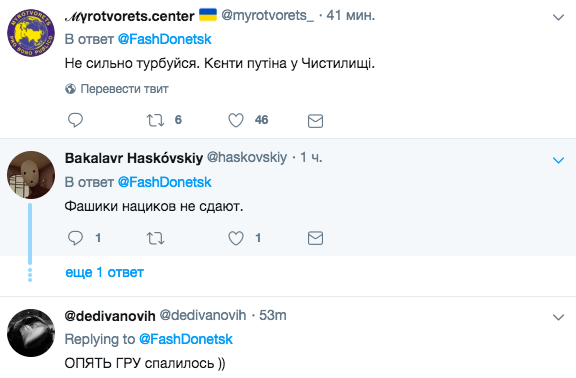576x378 pixels.
Task: Open @FashDonetsk mention in dedivanovih reply
Action: [186, 339]
